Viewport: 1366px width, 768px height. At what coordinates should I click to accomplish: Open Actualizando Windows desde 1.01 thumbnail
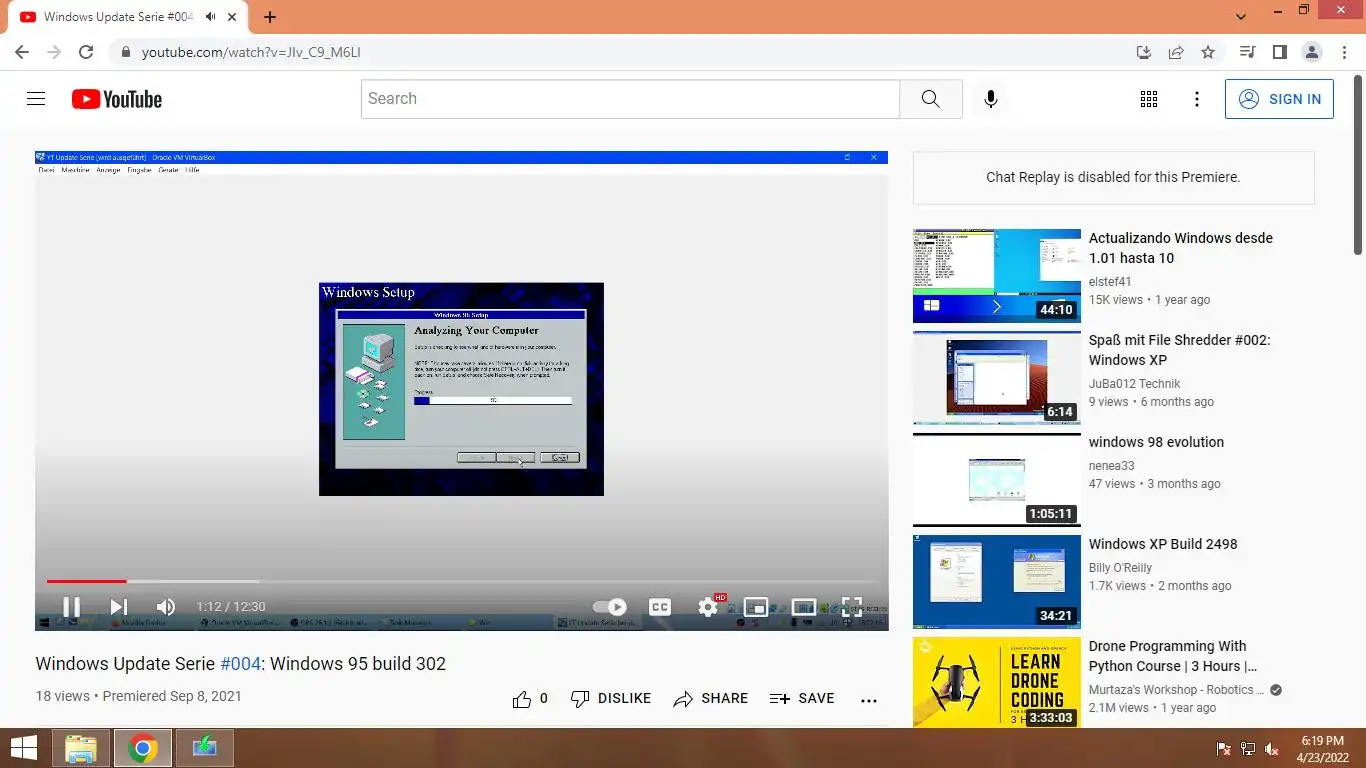click(x=997, y=276)
